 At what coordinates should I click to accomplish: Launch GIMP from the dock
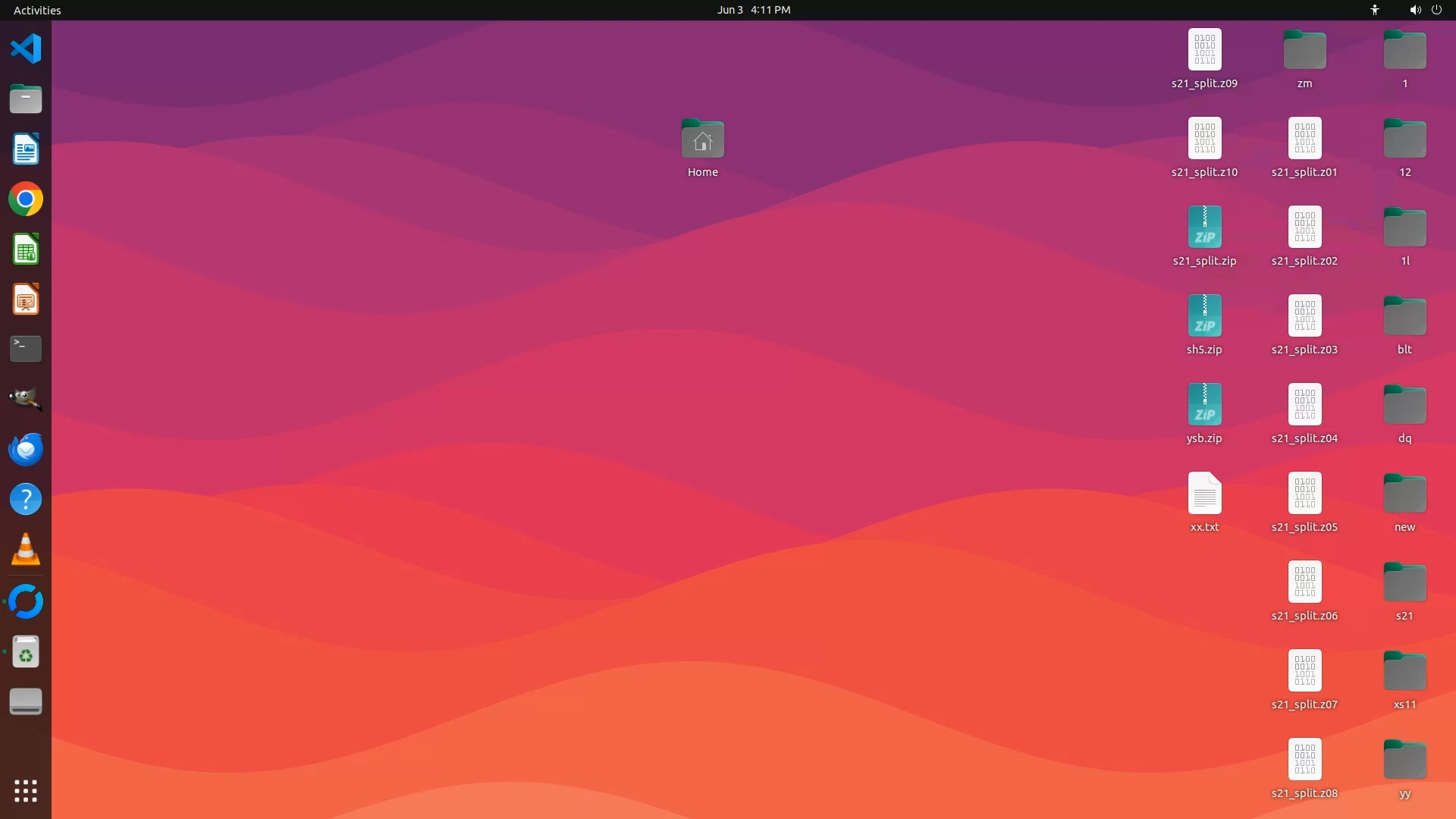click(x=26, y=399)
